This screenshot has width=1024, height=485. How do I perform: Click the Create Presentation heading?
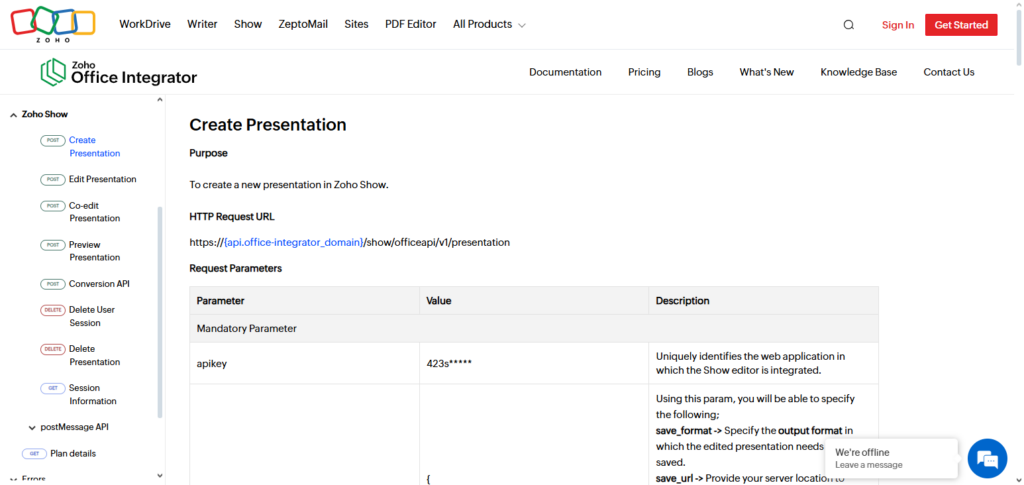pos(268,125)
